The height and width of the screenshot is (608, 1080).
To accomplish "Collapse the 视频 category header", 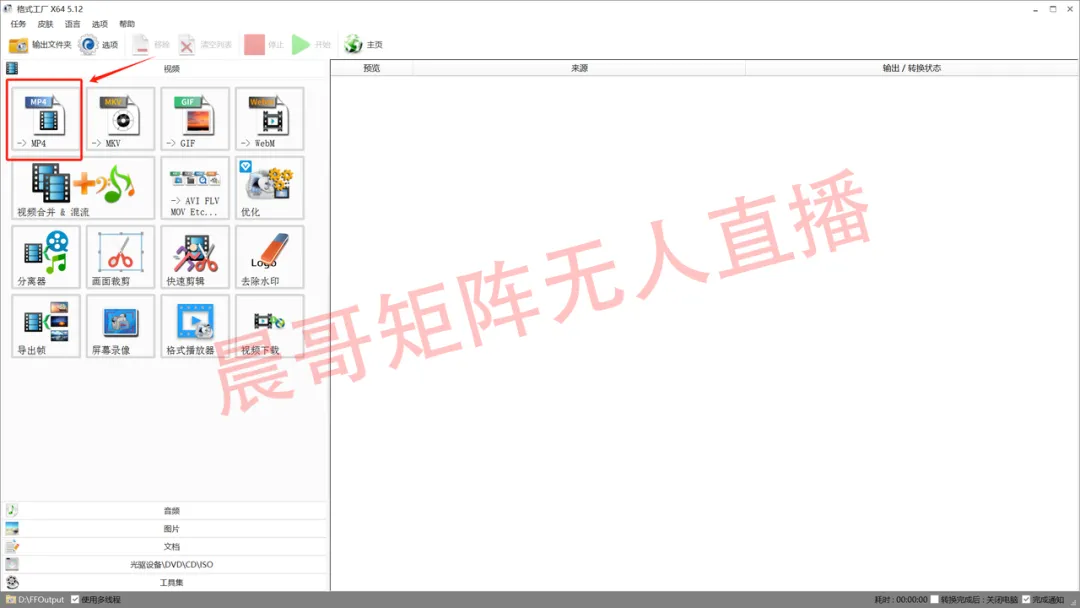I will coord(165,68).
